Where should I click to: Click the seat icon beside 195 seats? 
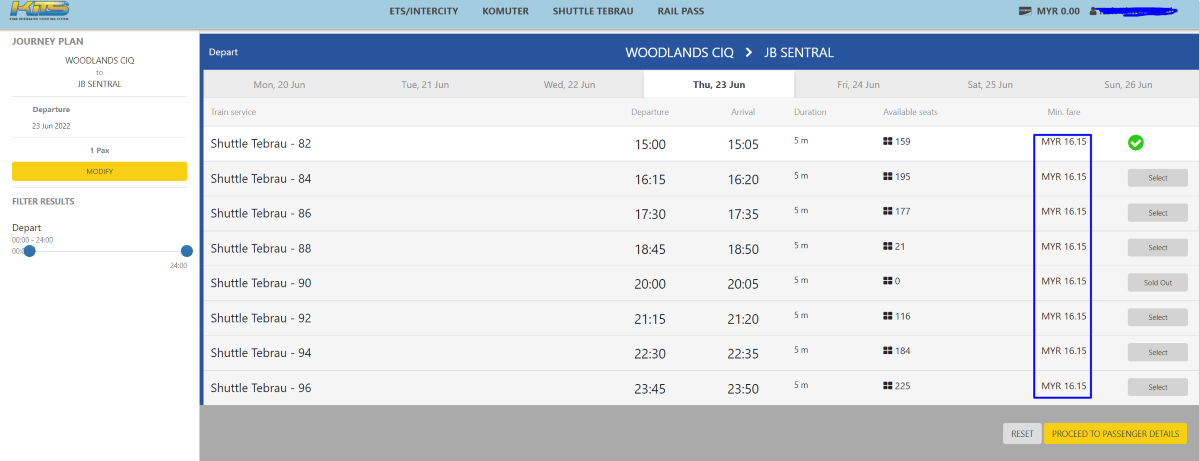(887, 176)
